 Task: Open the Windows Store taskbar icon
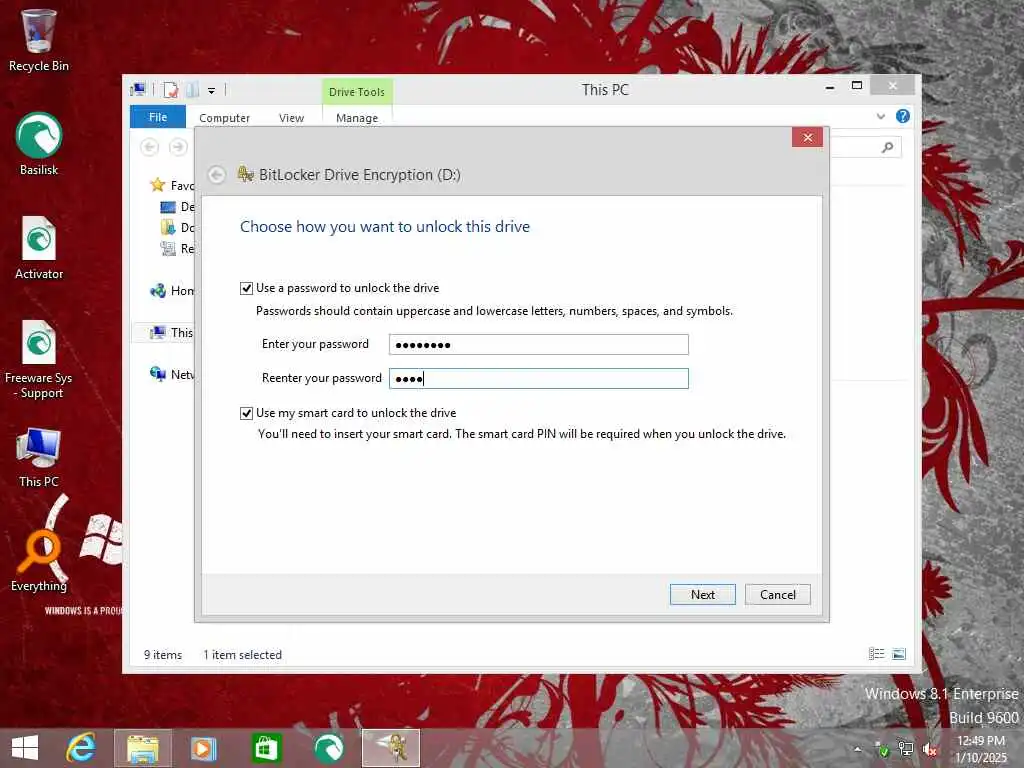tap(266, 748)
